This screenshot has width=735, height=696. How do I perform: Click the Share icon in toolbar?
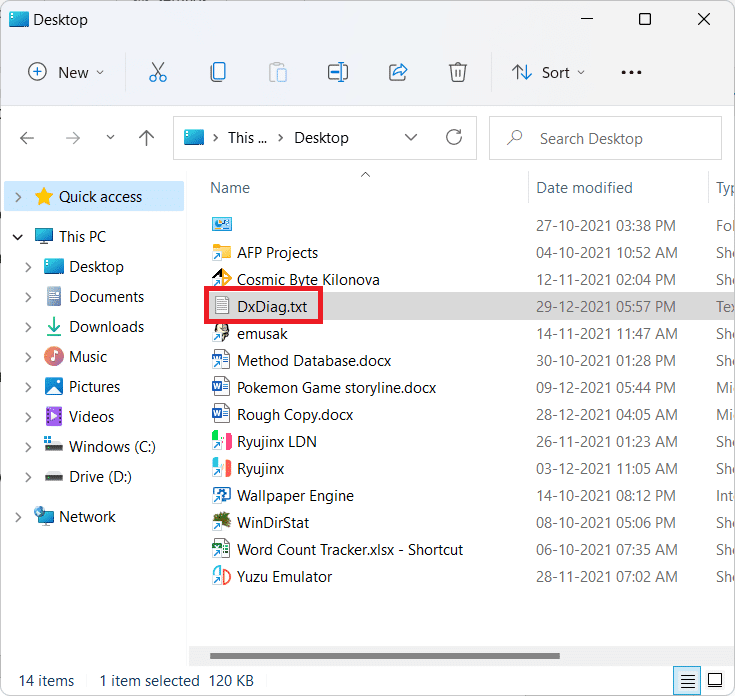(x=398, y=72)
